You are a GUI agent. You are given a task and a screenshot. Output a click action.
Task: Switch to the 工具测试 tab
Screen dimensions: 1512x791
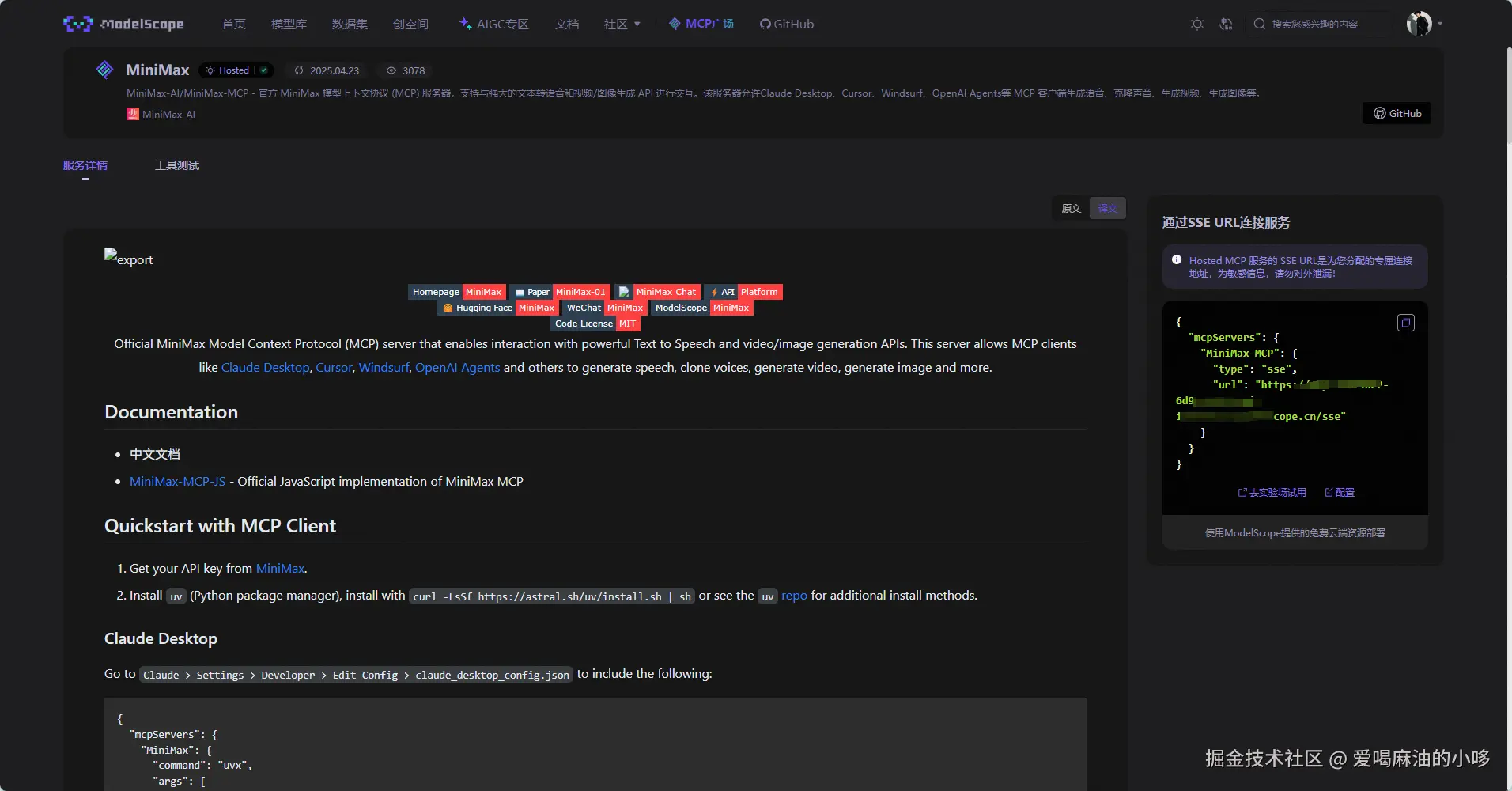click(x=177, y=165)
